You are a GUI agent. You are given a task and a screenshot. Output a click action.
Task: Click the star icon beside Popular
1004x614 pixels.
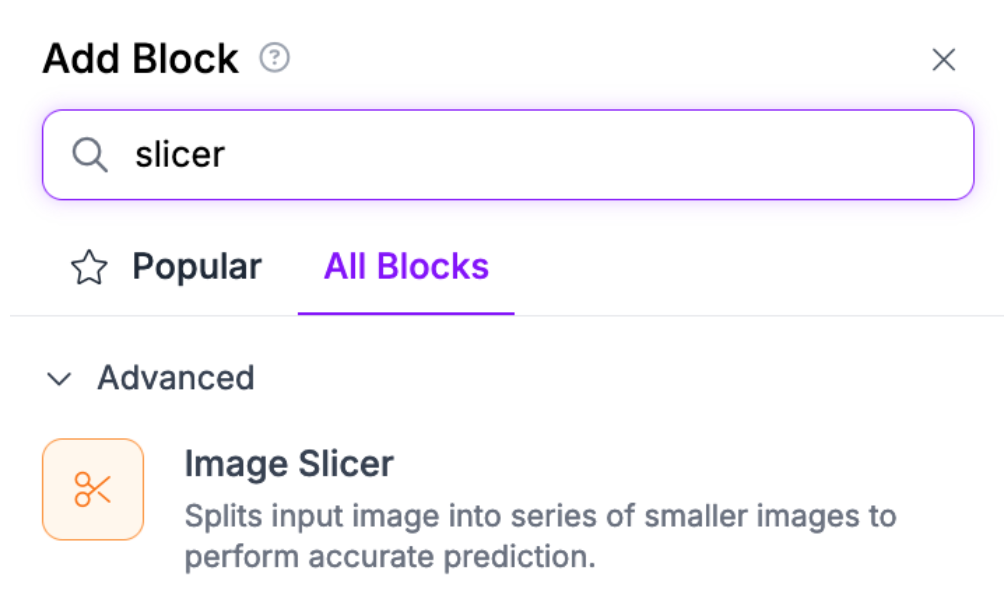(89, 268)
